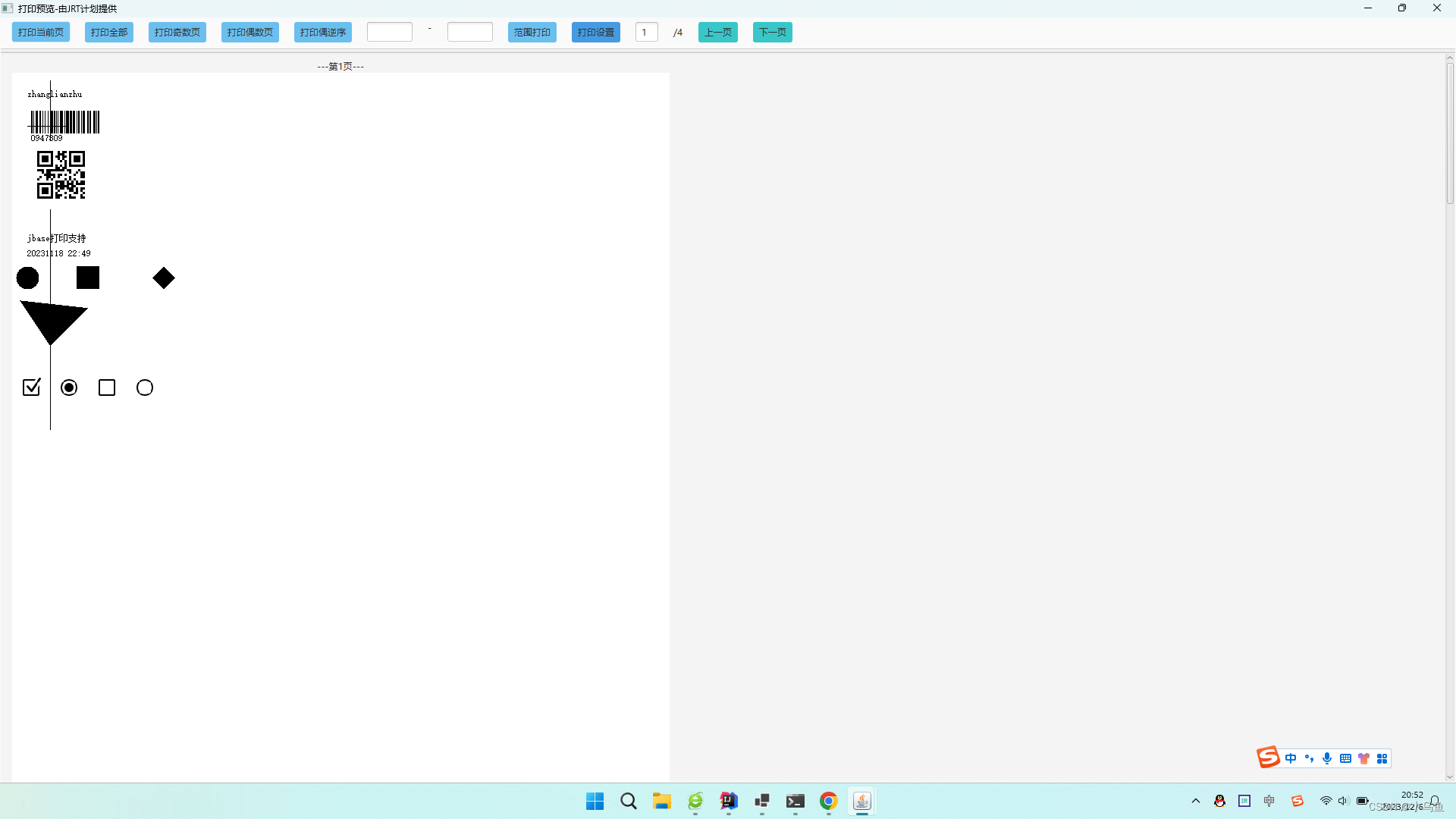Open QQ penguin tray icon

point(1219,801)
